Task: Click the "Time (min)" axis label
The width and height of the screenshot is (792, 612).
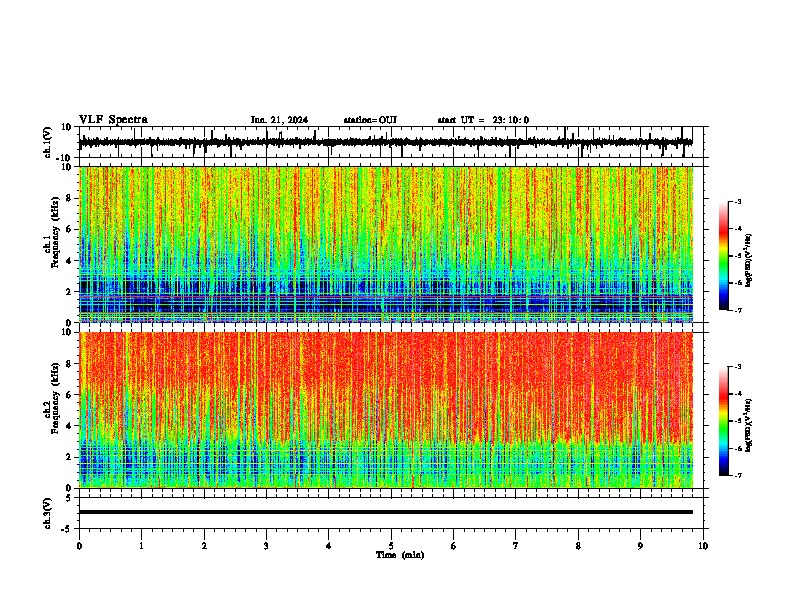Action: [400, 555]
